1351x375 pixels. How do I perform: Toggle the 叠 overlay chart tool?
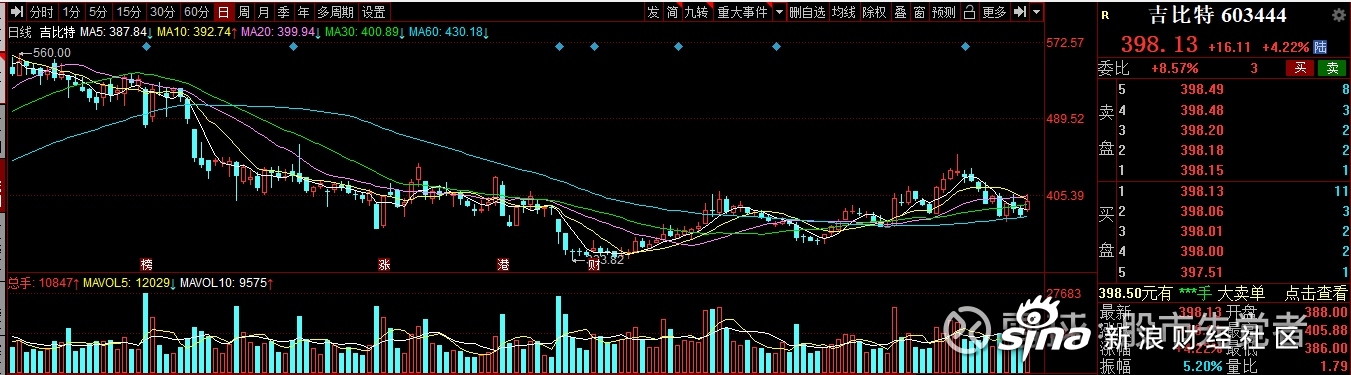click(900, 12)
